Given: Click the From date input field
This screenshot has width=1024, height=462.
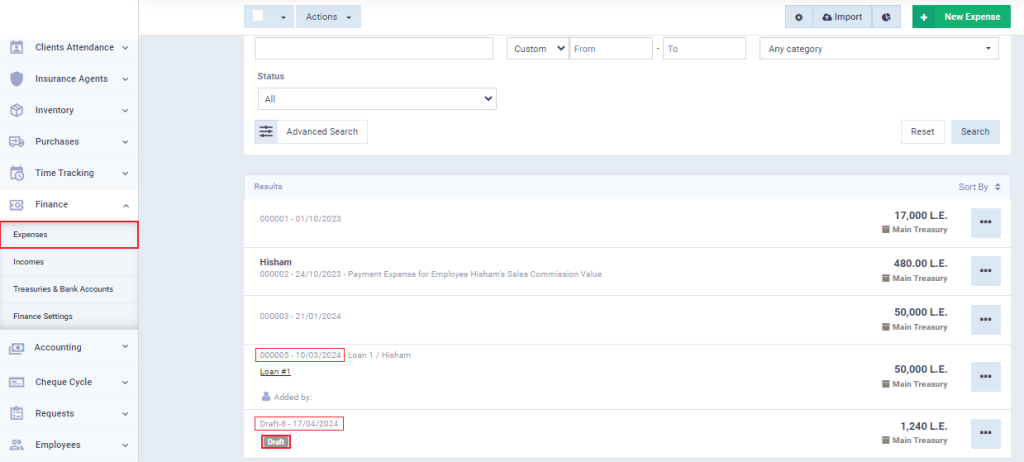Looking at the screenshot, I should tap(610, 48).
